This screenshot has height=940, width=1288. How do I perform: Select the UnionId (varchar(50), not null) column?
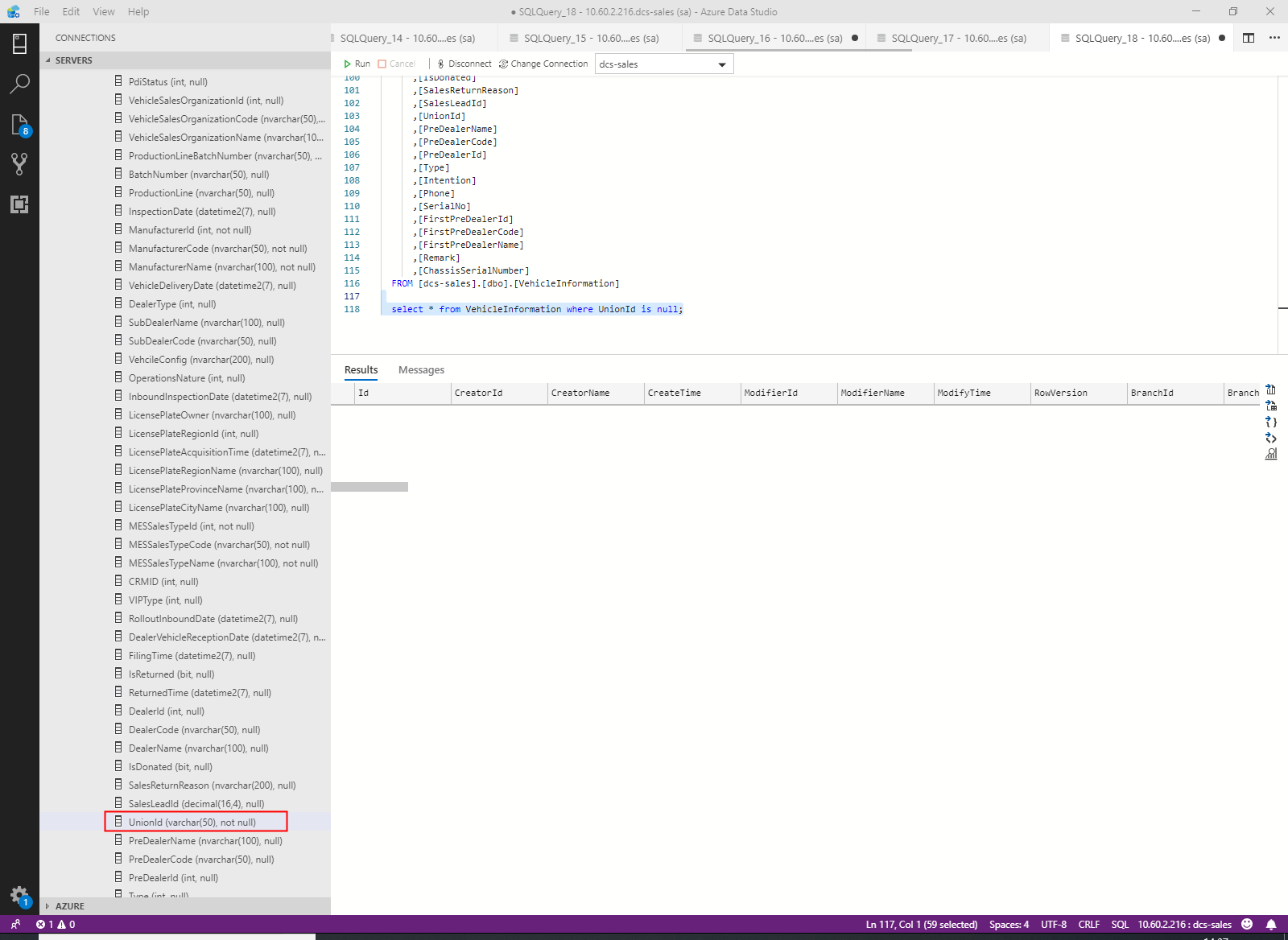[192, 822]
